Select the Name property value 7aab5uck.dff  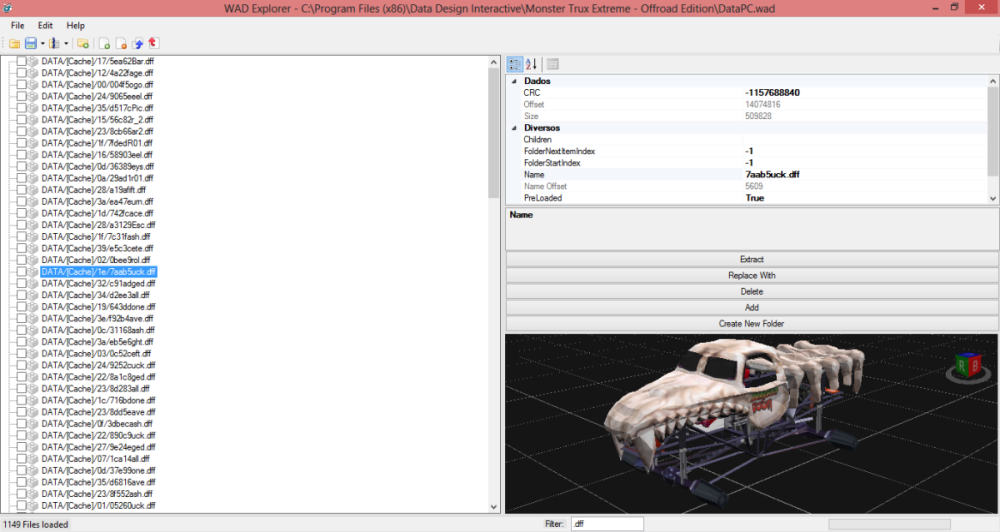click(x=772, y=174)
